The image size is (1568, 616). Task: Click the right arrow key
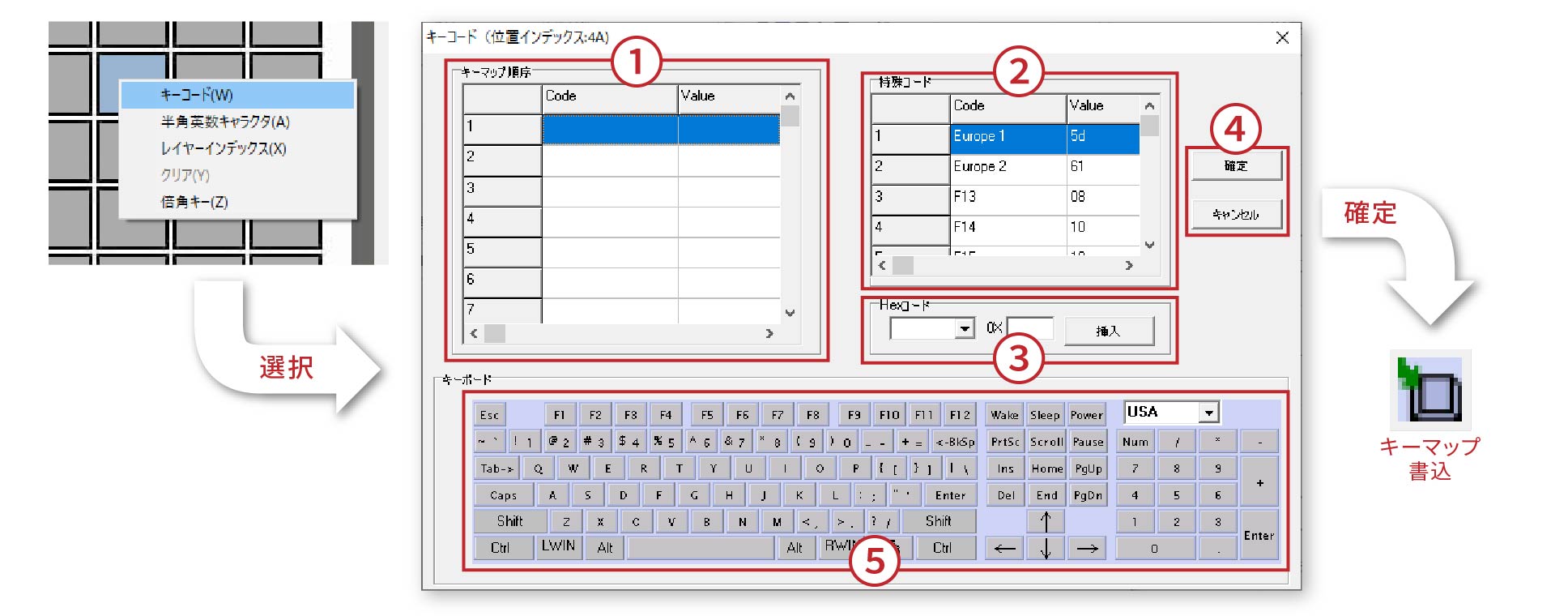click(x=1087, y=548)
